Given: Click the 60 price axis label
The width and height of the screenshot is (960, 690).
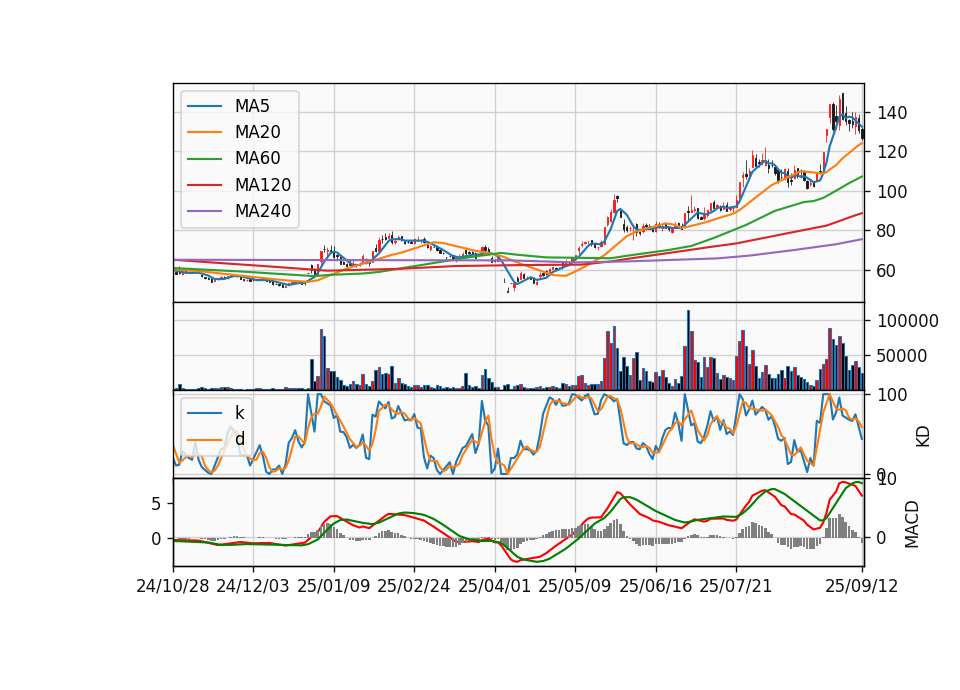Looking at the screenshot, I should (x=887, y=271).
